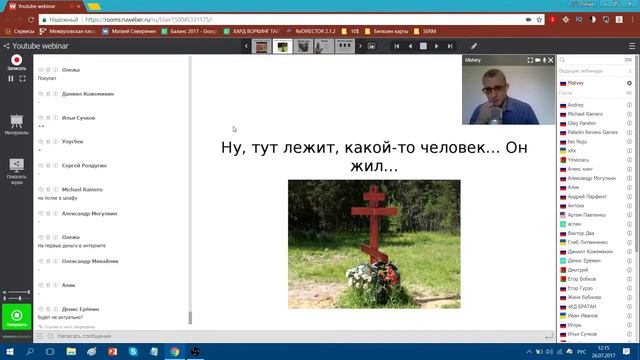The height and width of the screenshot is (360, 640).
Task: Click the green Finish (Завершить) webinar button
Action: click(x=16, y=317)
